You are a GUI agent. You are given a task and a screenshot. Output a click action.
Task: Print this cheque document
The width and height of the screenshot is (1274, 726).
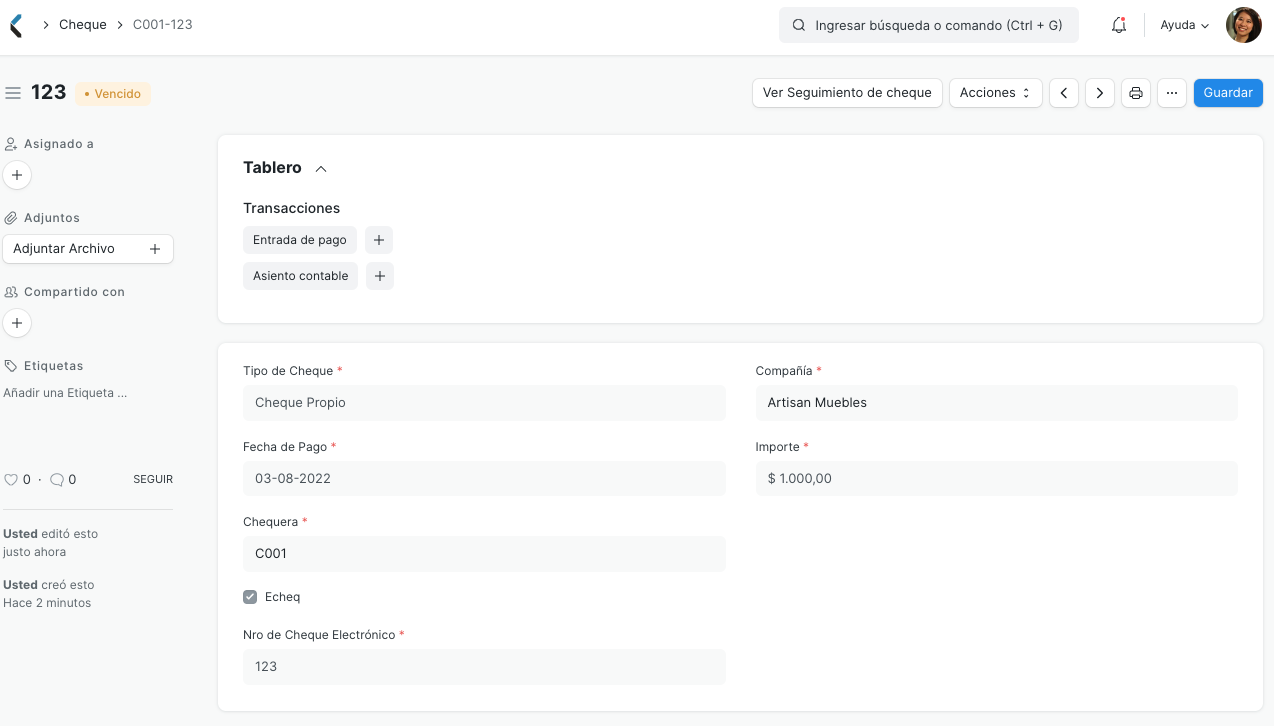coord(1136,93)
